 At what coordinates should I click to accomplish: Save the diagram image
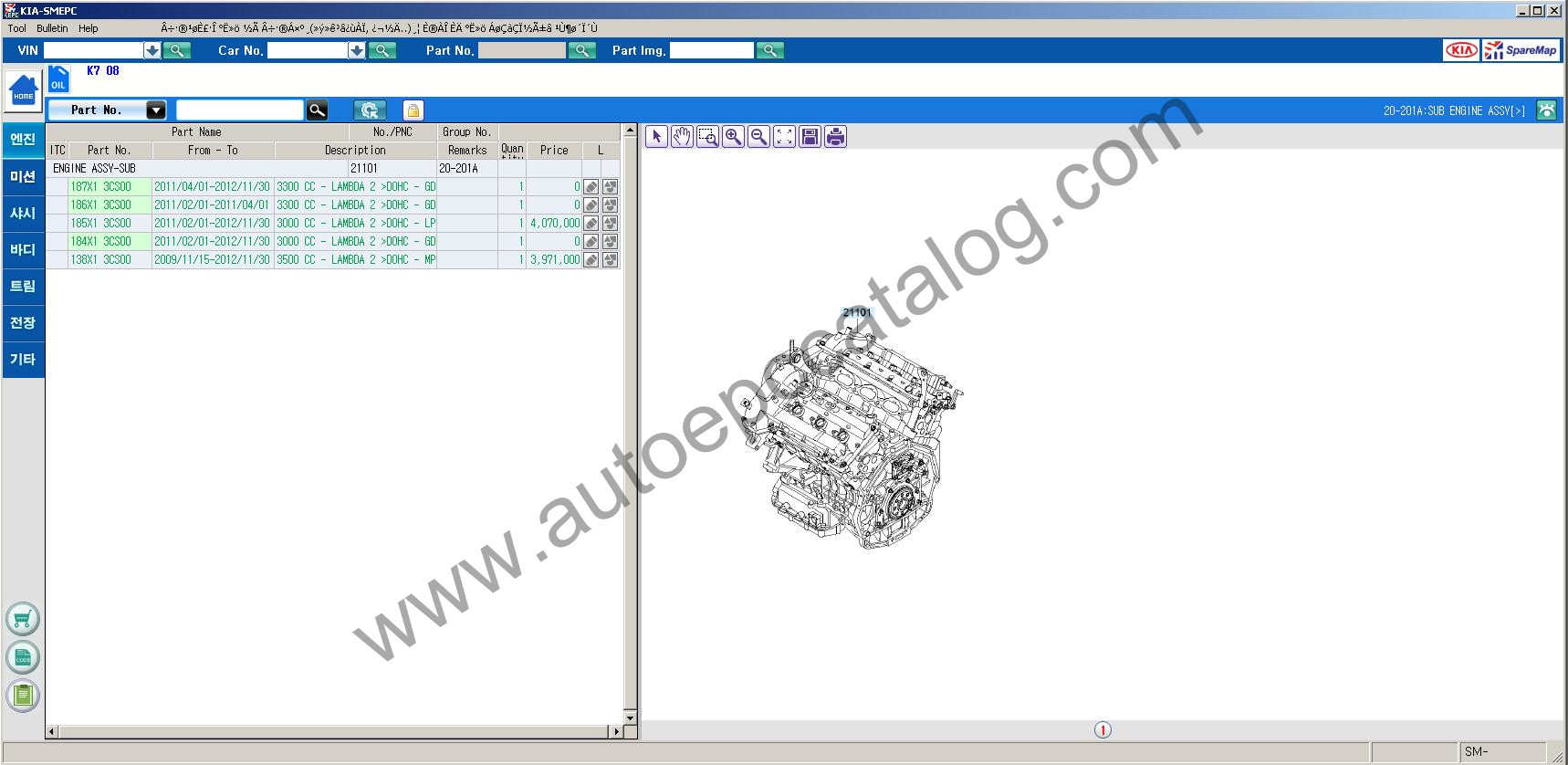810,137
